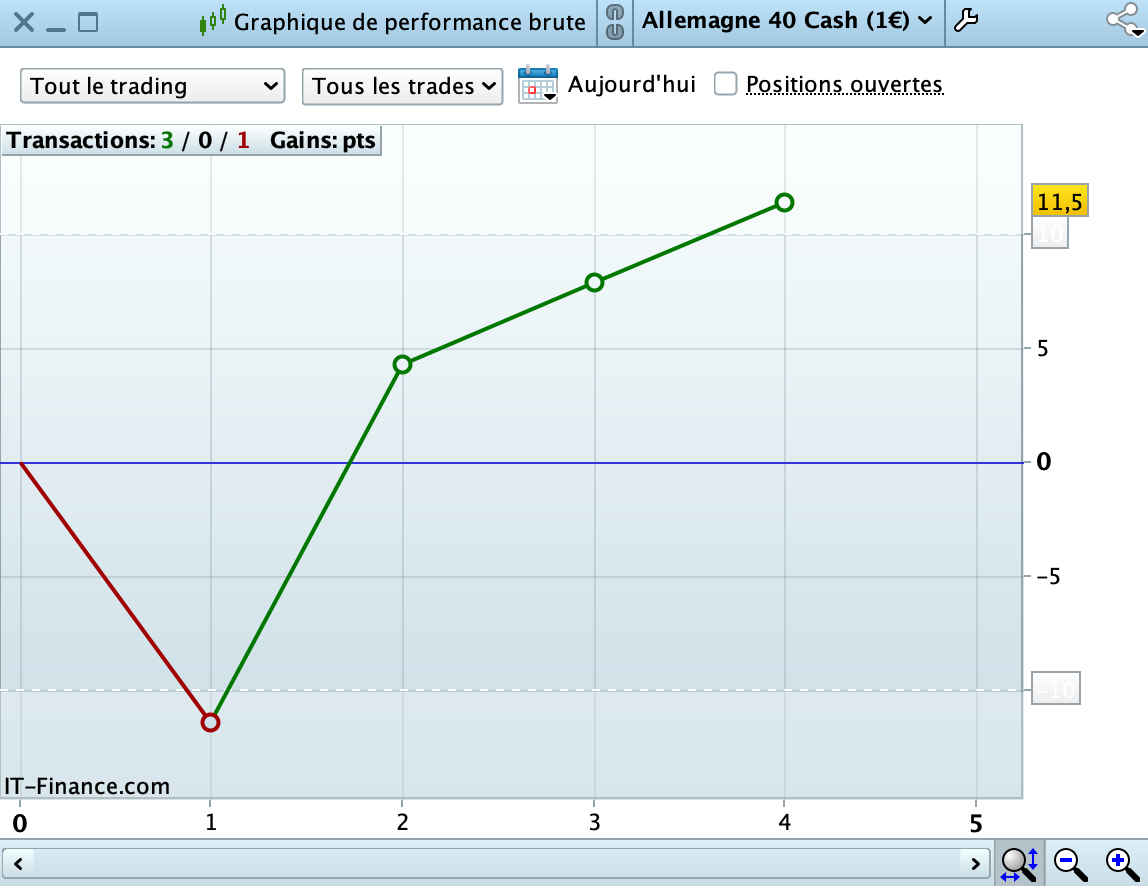Viewport: 1148px width, 886px height.
Task: Click the red losing trade point at 1
Action: click(x=210, y=723)
